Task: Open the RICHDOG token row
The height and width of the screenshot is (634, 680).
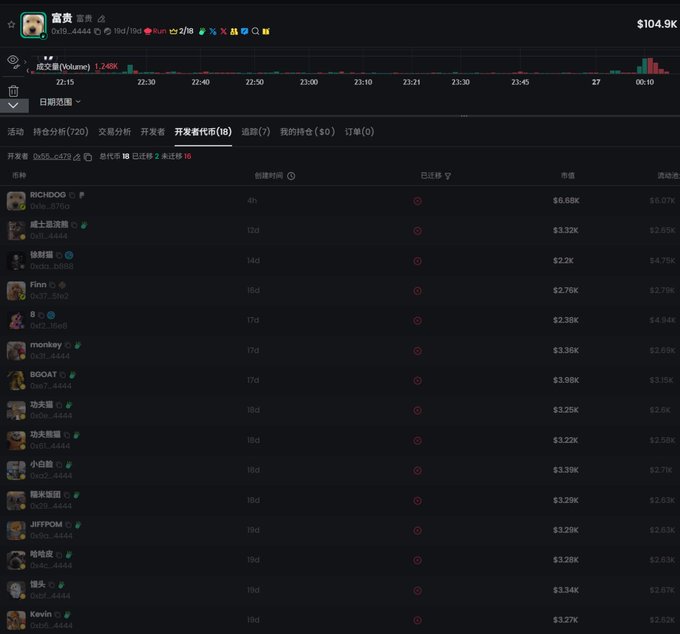Action: tap(340, 201)
